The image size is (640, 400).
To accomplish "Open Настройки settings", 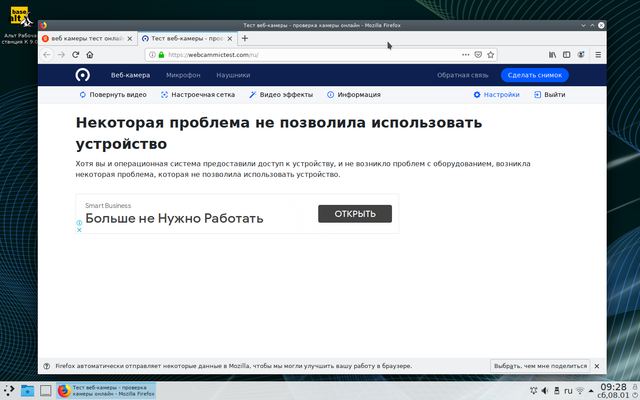I will 496,95.
